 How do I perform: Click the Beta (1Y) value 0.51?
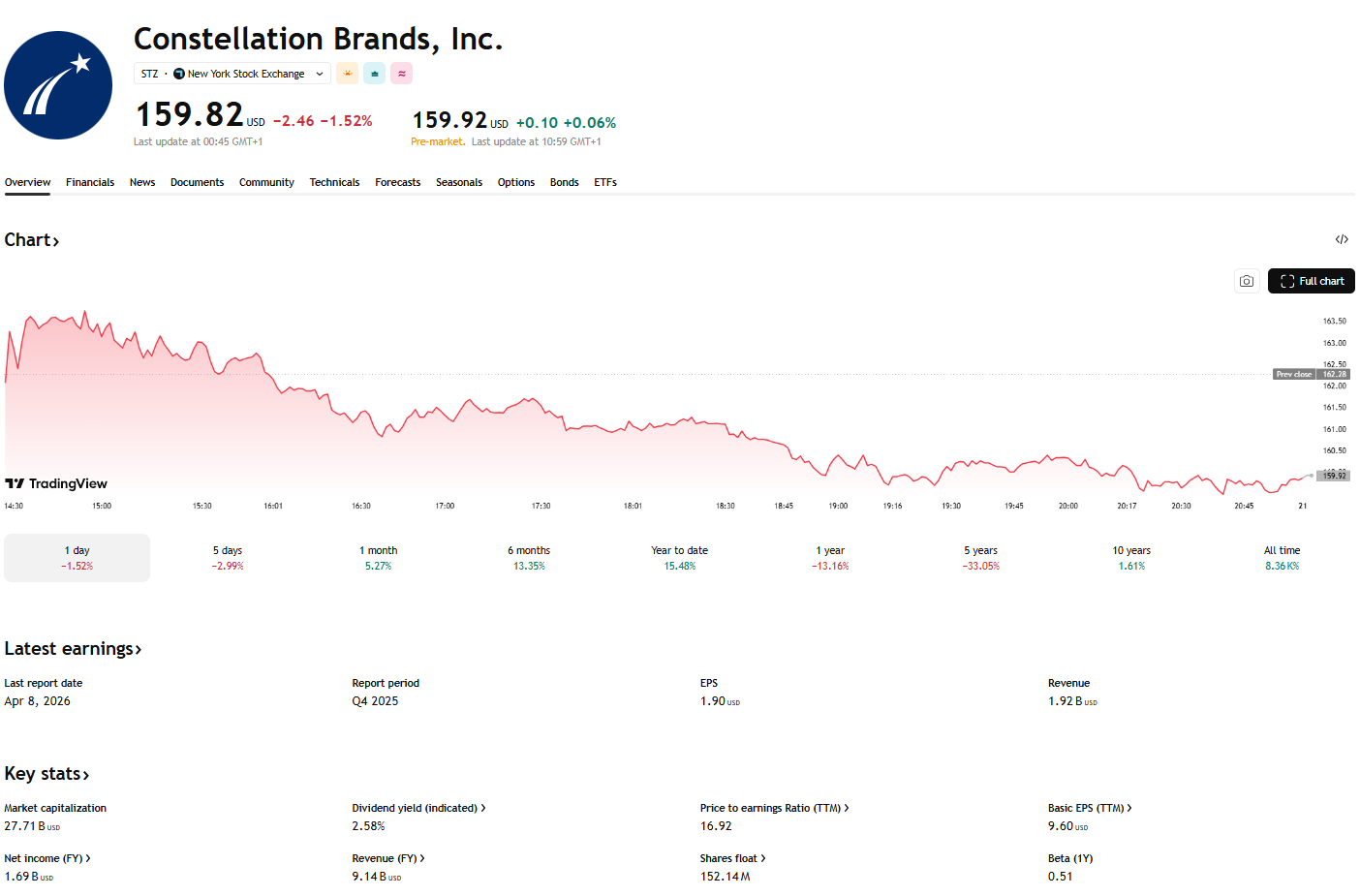click(x=1060, y=877)
